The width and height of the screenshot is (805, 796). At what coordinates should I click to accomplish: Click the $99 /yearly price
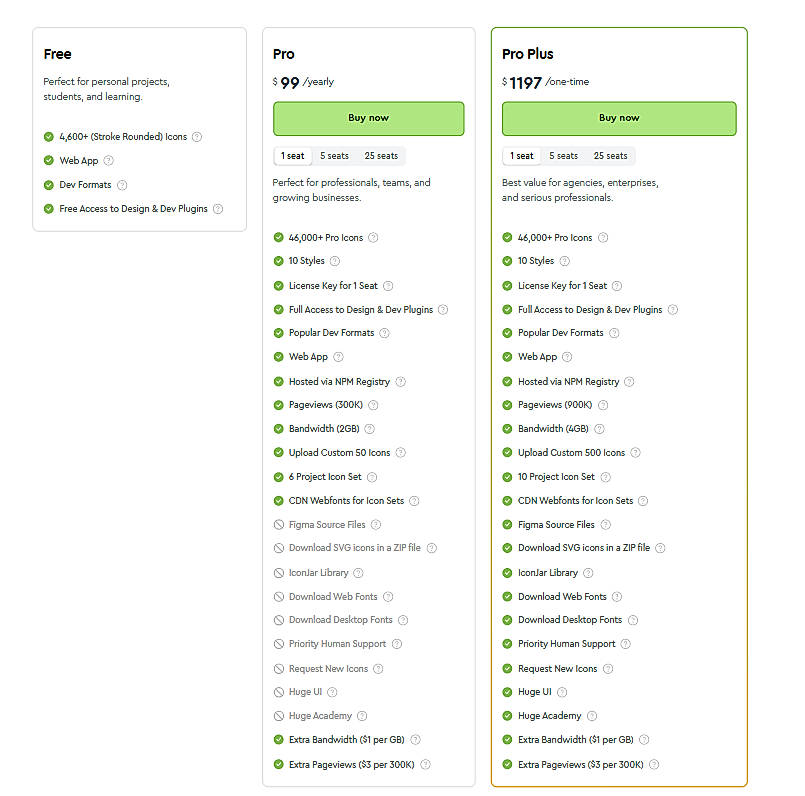303,82
